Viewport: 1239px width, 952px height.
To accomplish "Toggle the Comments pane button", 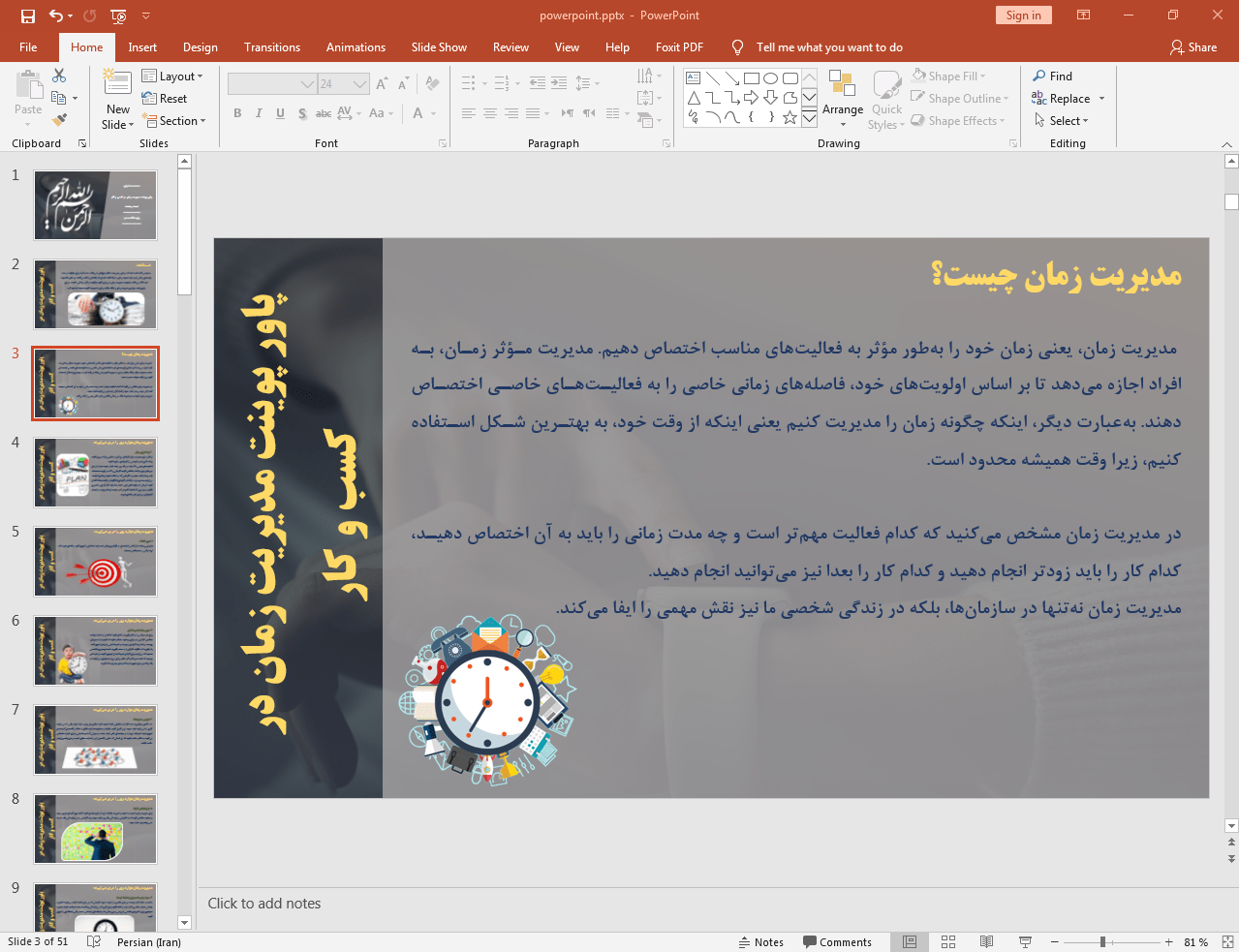I will click(837, 941).
